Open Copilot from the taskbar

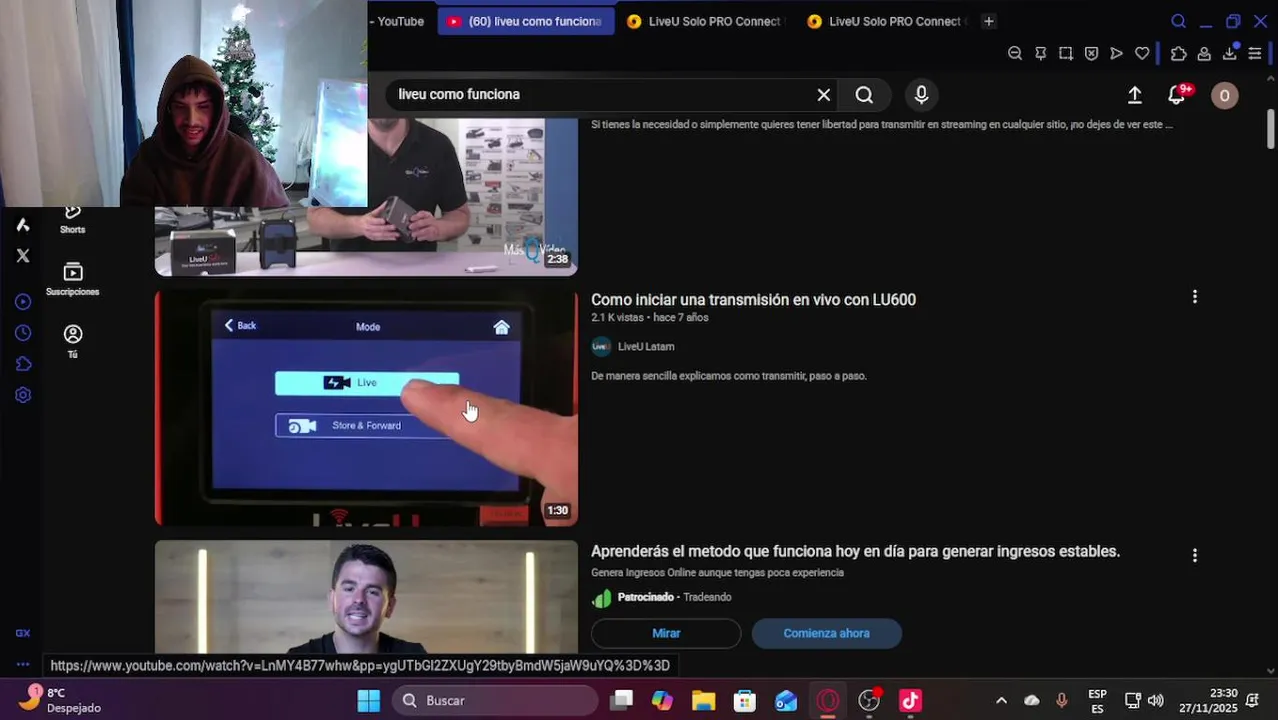coord(662,701)
